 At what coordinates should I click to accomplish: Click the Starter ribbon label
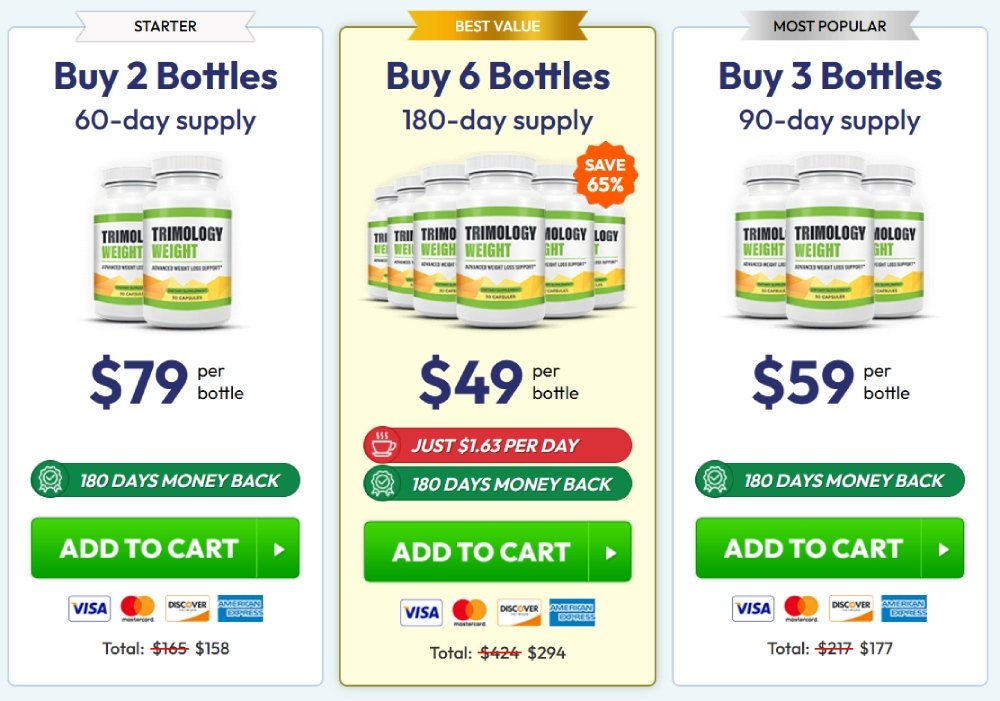pos(165,27)
